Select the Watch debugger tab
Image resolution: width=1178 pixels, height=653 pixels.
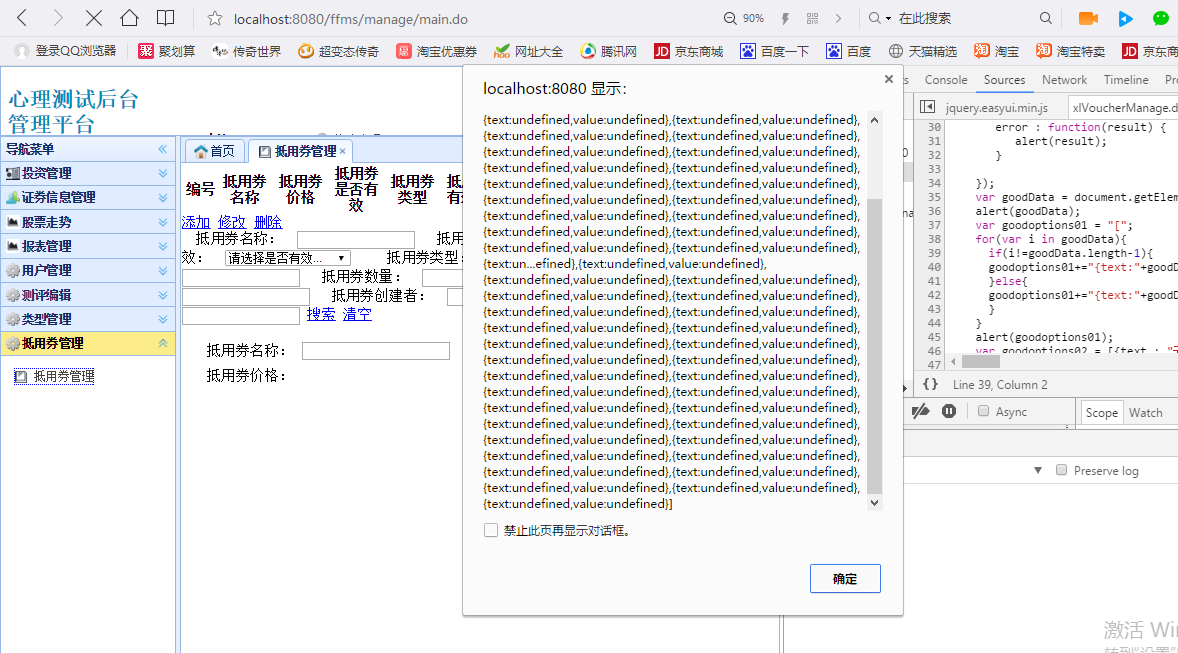[x=1146, y=413]
